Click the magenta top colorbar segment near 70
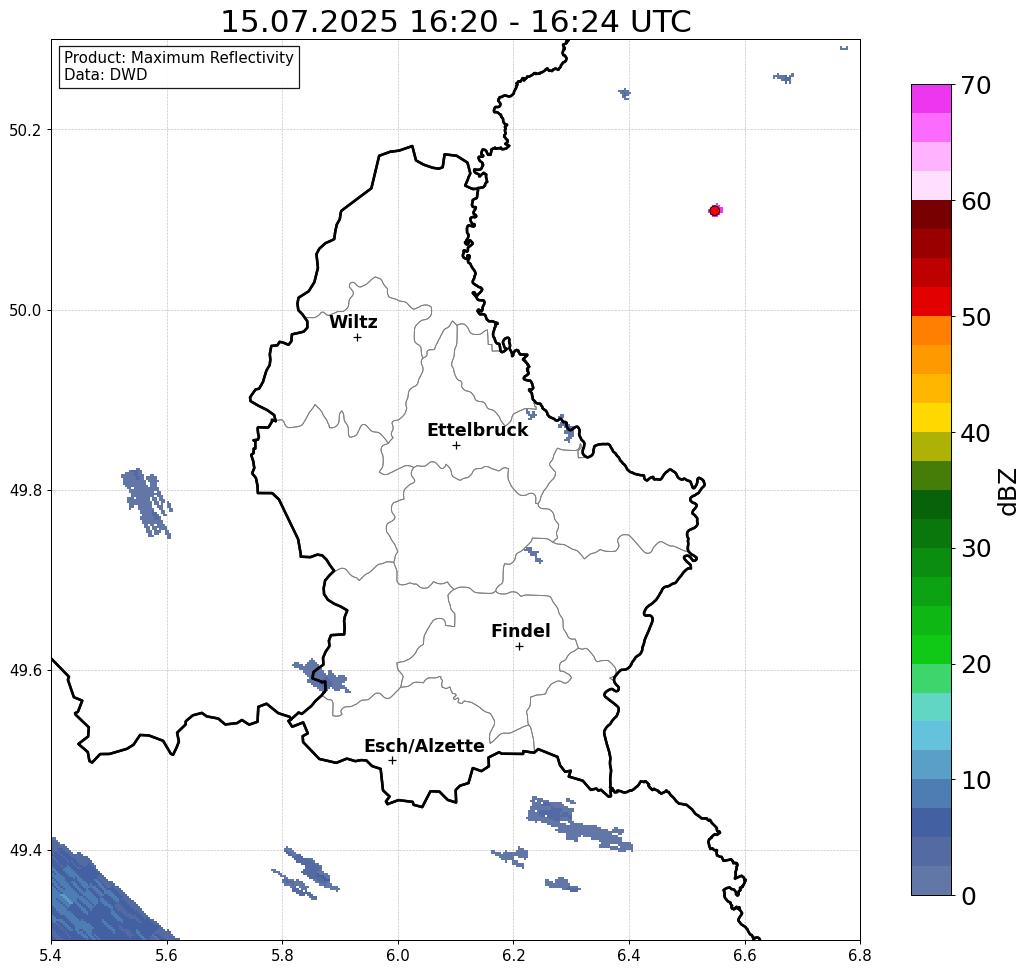Image resolution: width=1029 pixels, height=973 pixels. [x=931, y=98]
